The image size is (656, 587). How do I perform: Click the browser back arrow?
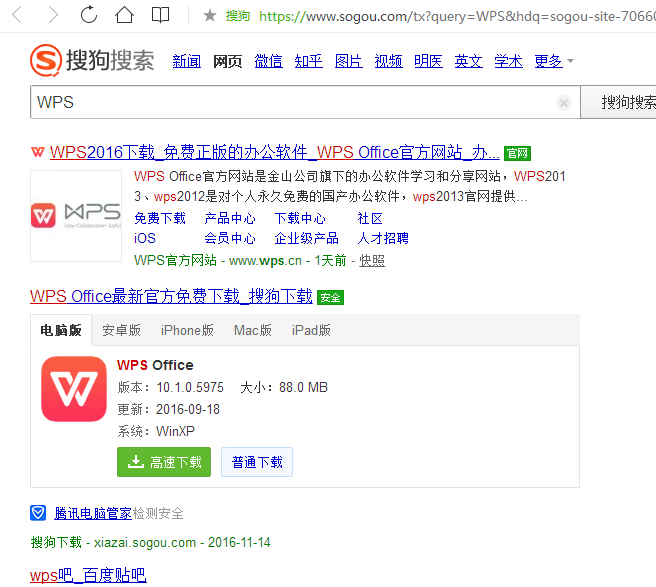[x=17, y=15]
